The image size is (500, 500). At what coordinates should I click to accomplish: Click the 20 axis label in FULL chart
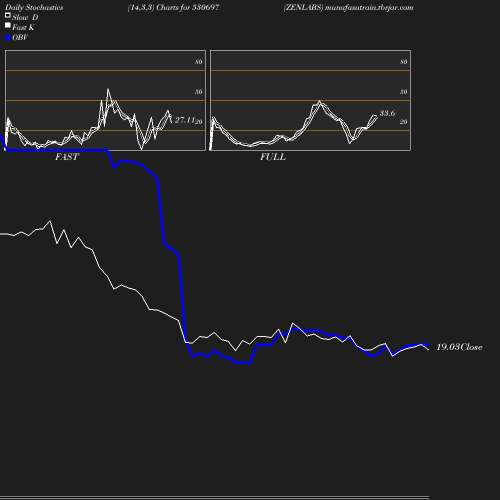[x=404, y=122]
